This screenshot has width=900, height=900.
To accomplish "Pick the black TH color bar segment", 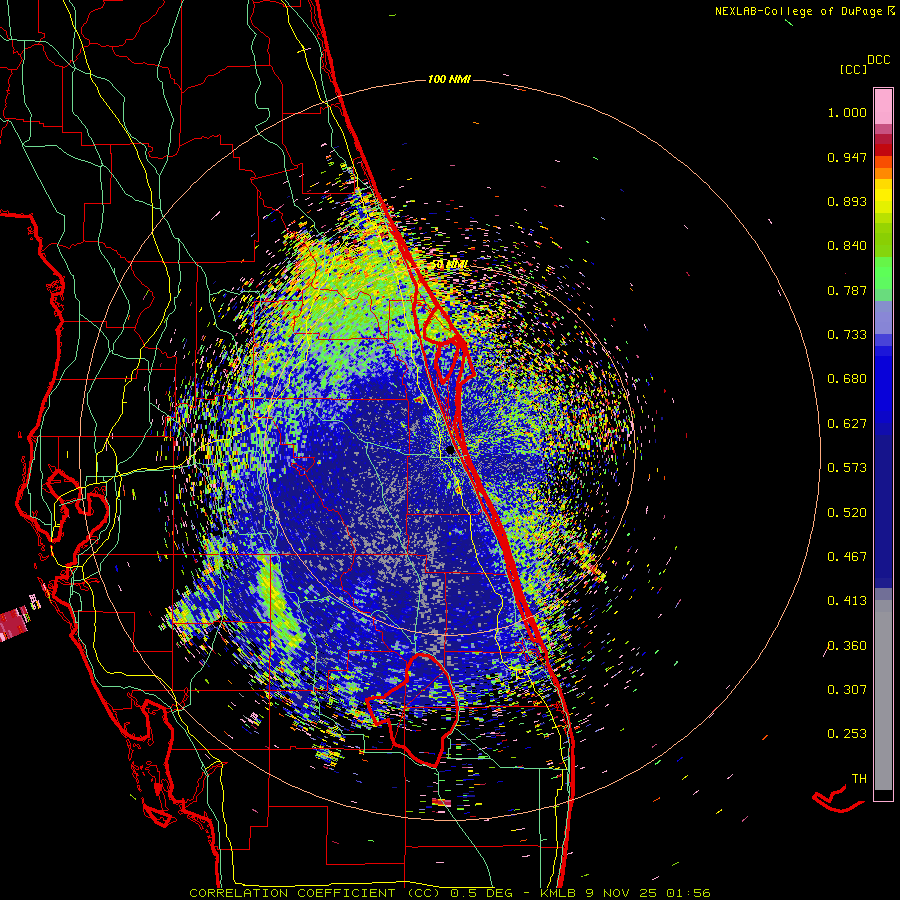I will [883, 795].
